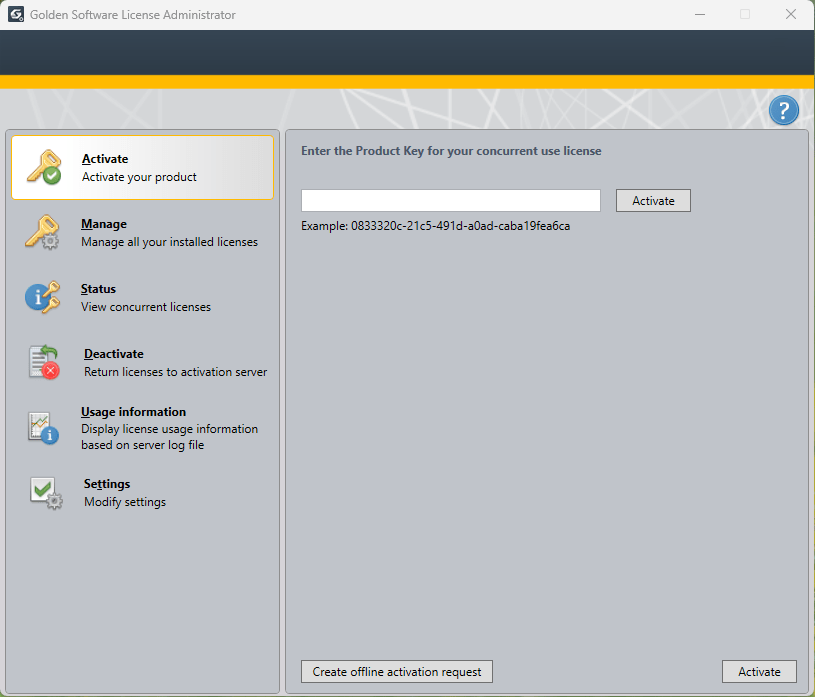Image resolution: width=815 pixels, height=697 pixels.
Task: Click Activate button beside the key field
Action: (653, 201)
